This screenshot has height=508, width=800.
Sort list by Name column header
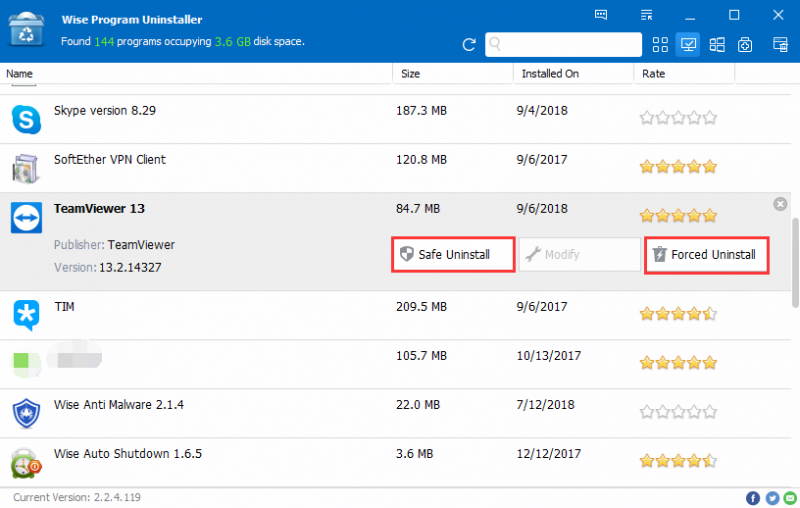tap(19, 73)
